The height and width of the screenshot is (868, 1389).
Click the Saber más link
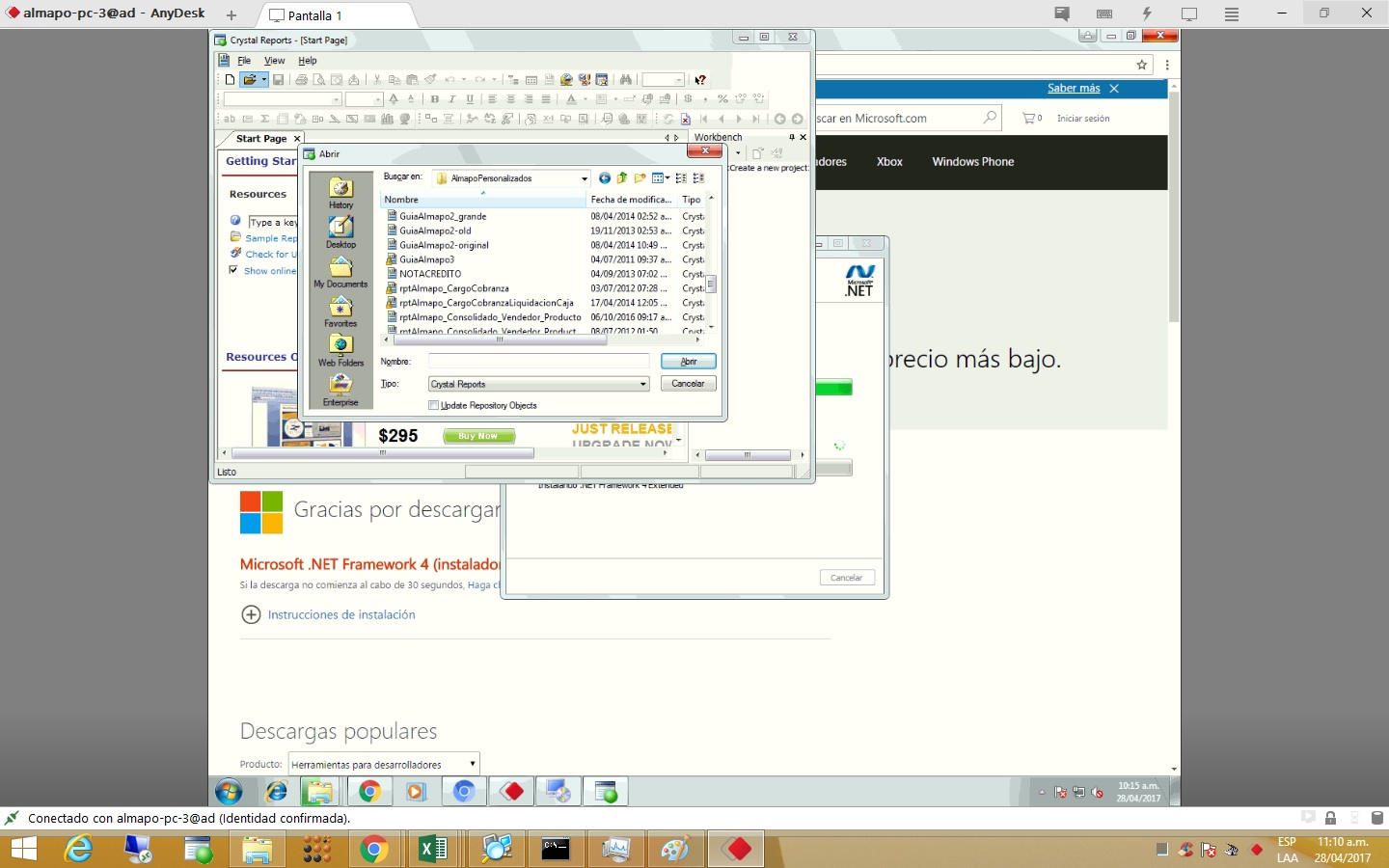tap(1074, 88)
